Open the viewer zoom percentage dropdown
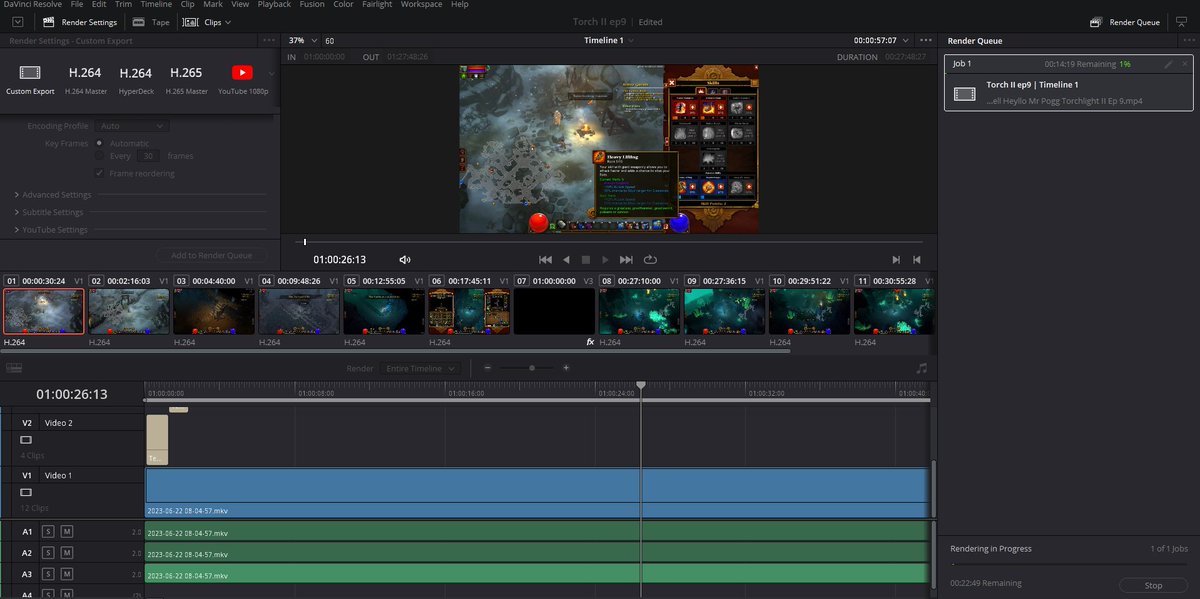This screenshot has height=599, width=1200. (303, 41)
